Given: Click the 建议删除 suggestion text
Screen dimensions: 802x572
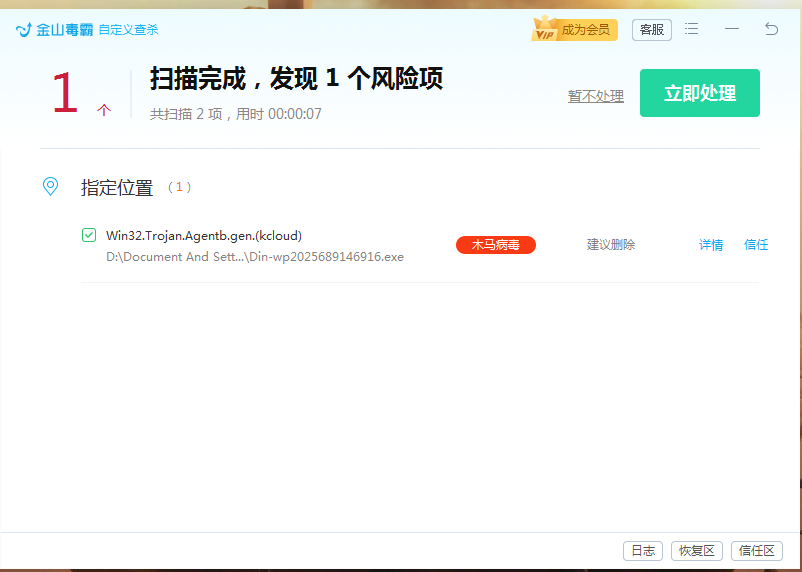Looking at the screenshot, I should tap(611, 245).
